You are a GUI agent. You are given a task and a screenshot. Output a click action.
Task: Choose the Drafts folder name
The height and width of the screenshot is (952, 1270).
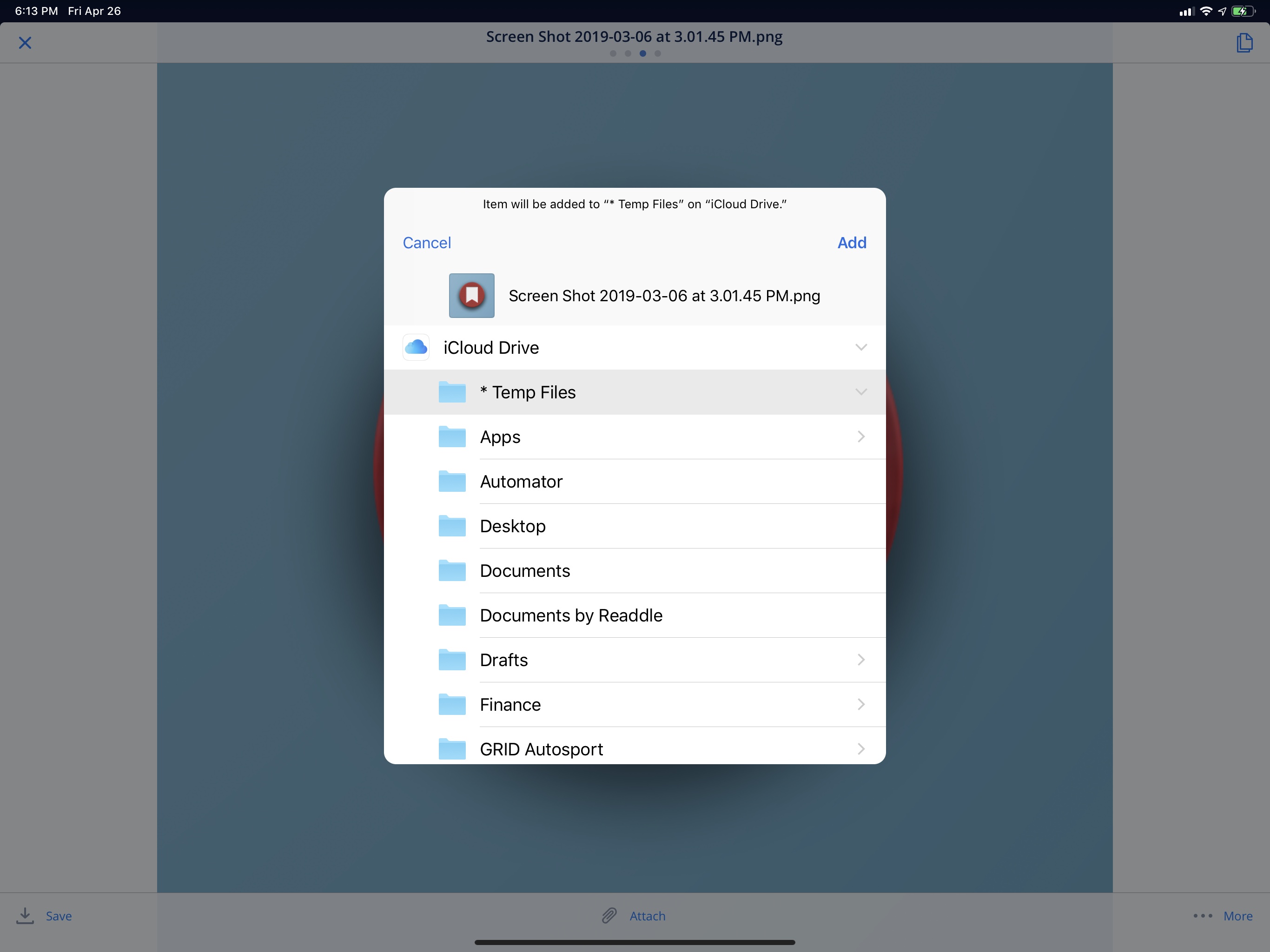coord(503,661)
